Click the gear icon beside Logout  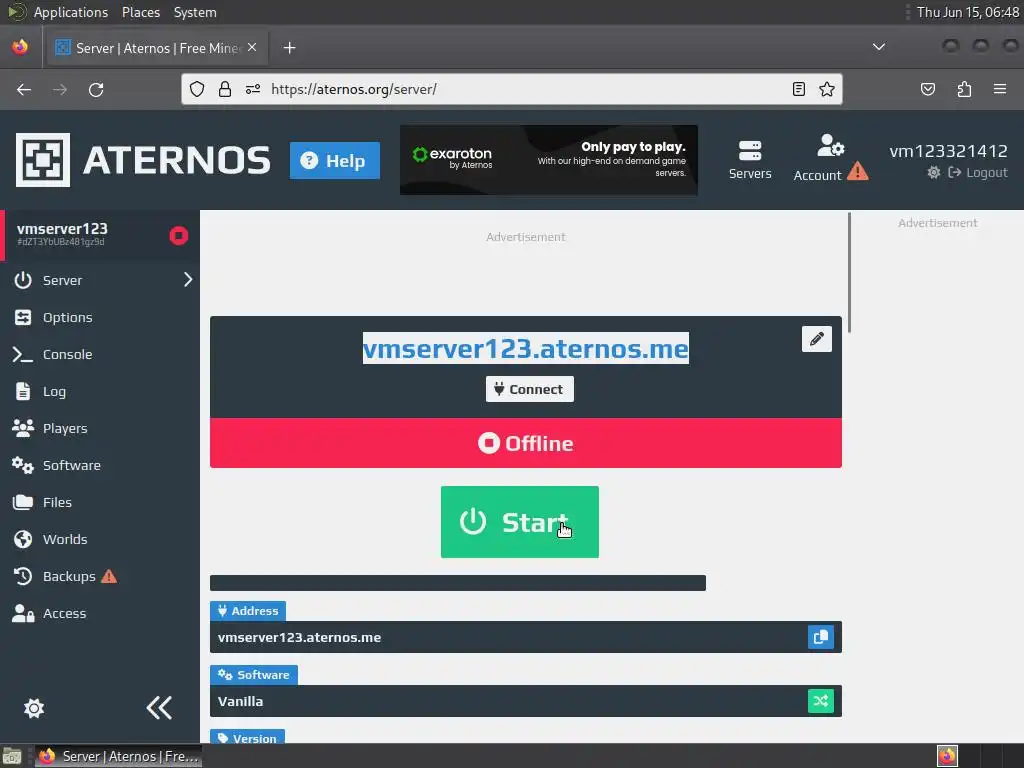click(934, 172)
